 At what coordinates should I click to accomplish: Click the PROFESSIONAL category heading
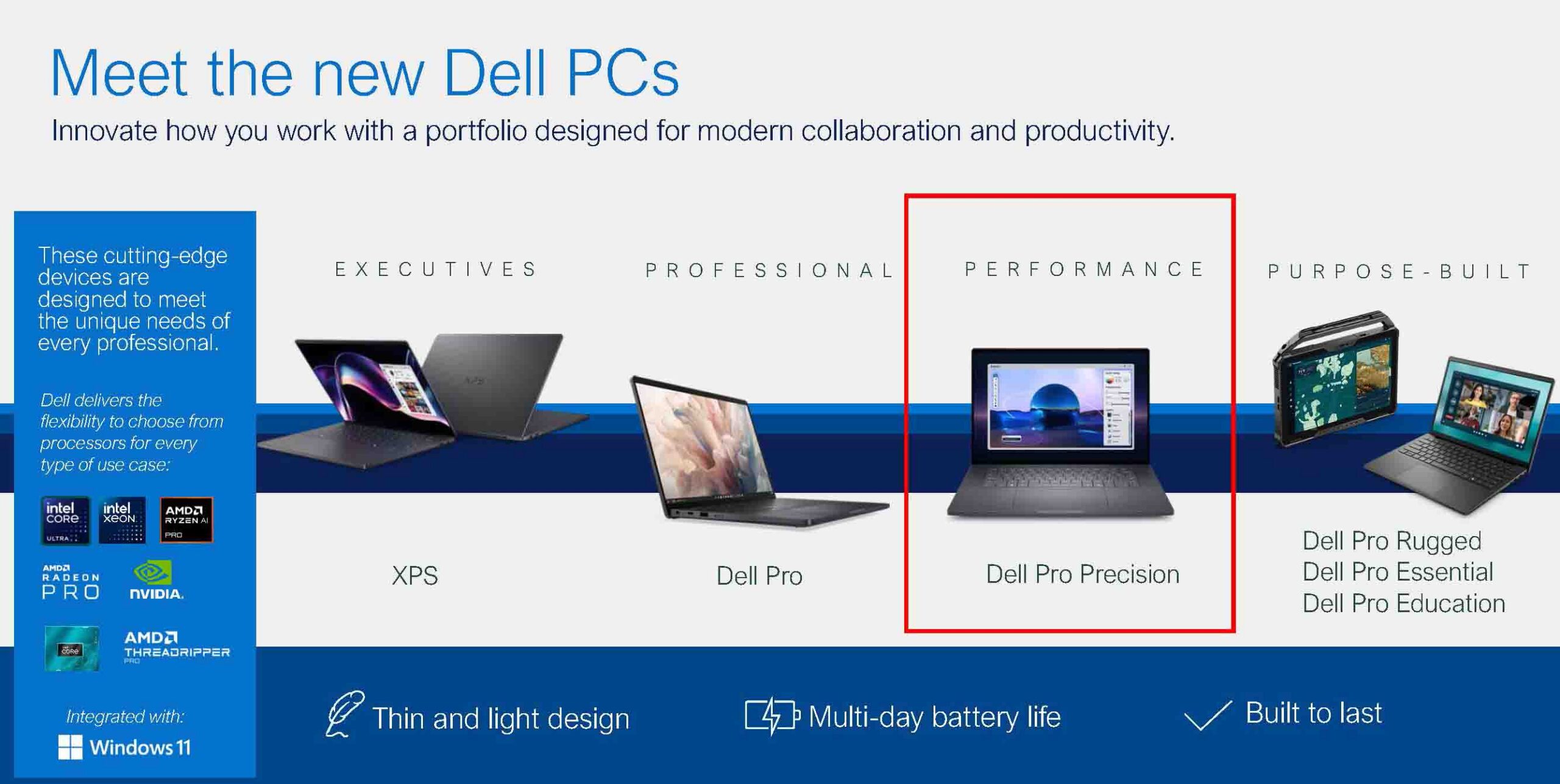coord(770,270)
